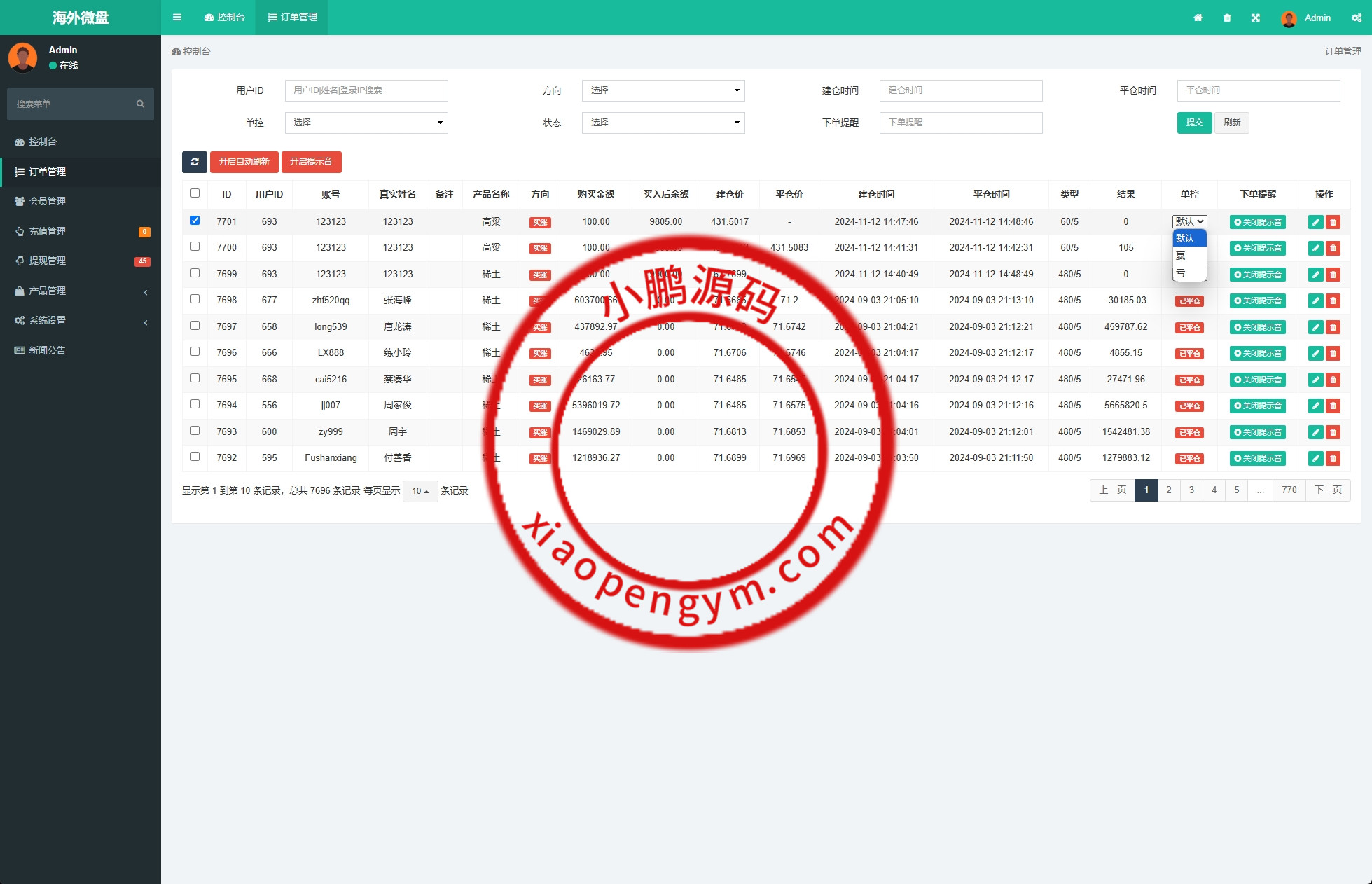Click search icon in sidebar menu search
The width and height of the screenshot is (1372, 884).
(x=140, y=104)
